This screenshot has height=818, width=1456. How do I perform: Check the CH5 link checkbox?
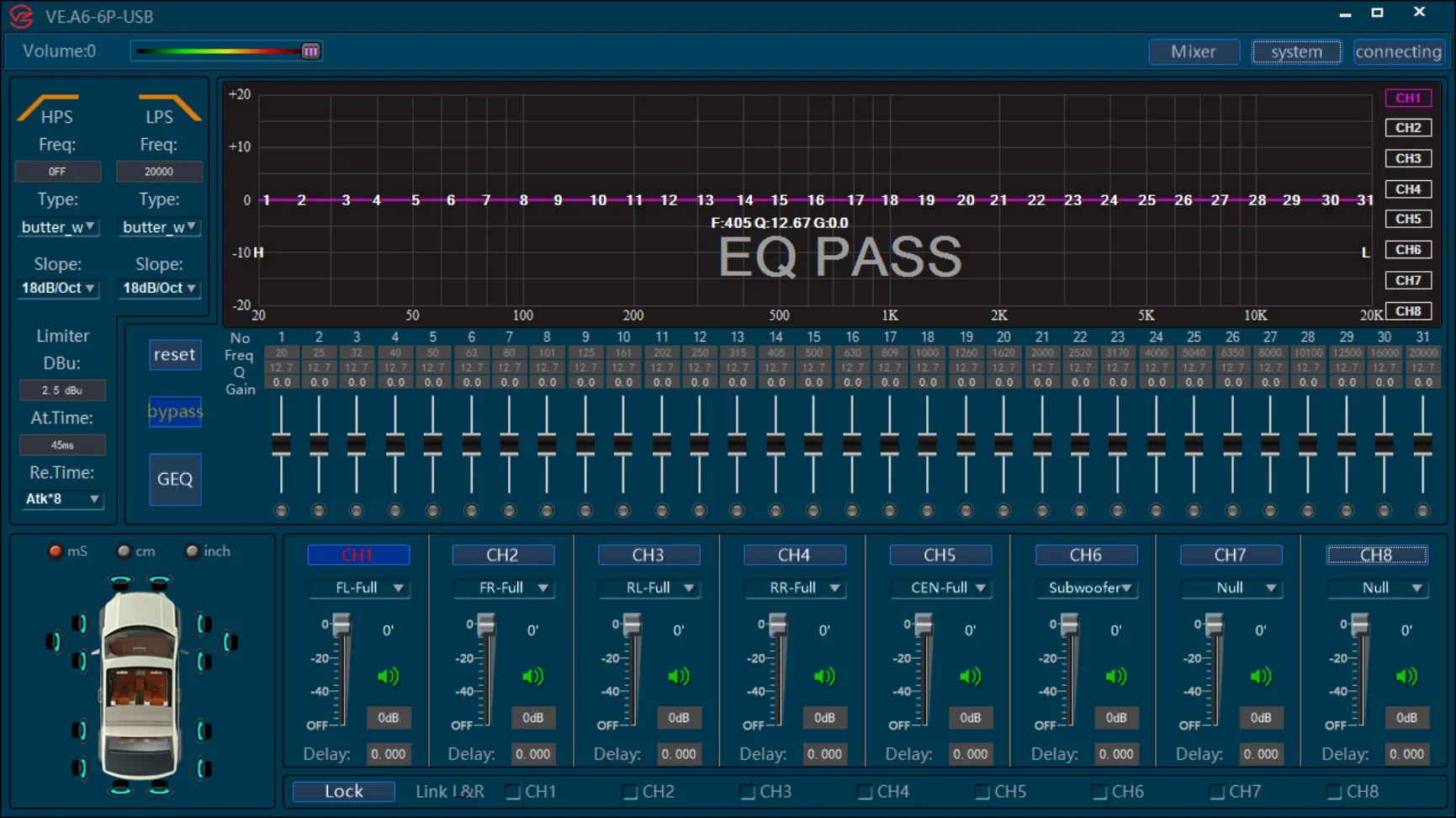(982, 792)
